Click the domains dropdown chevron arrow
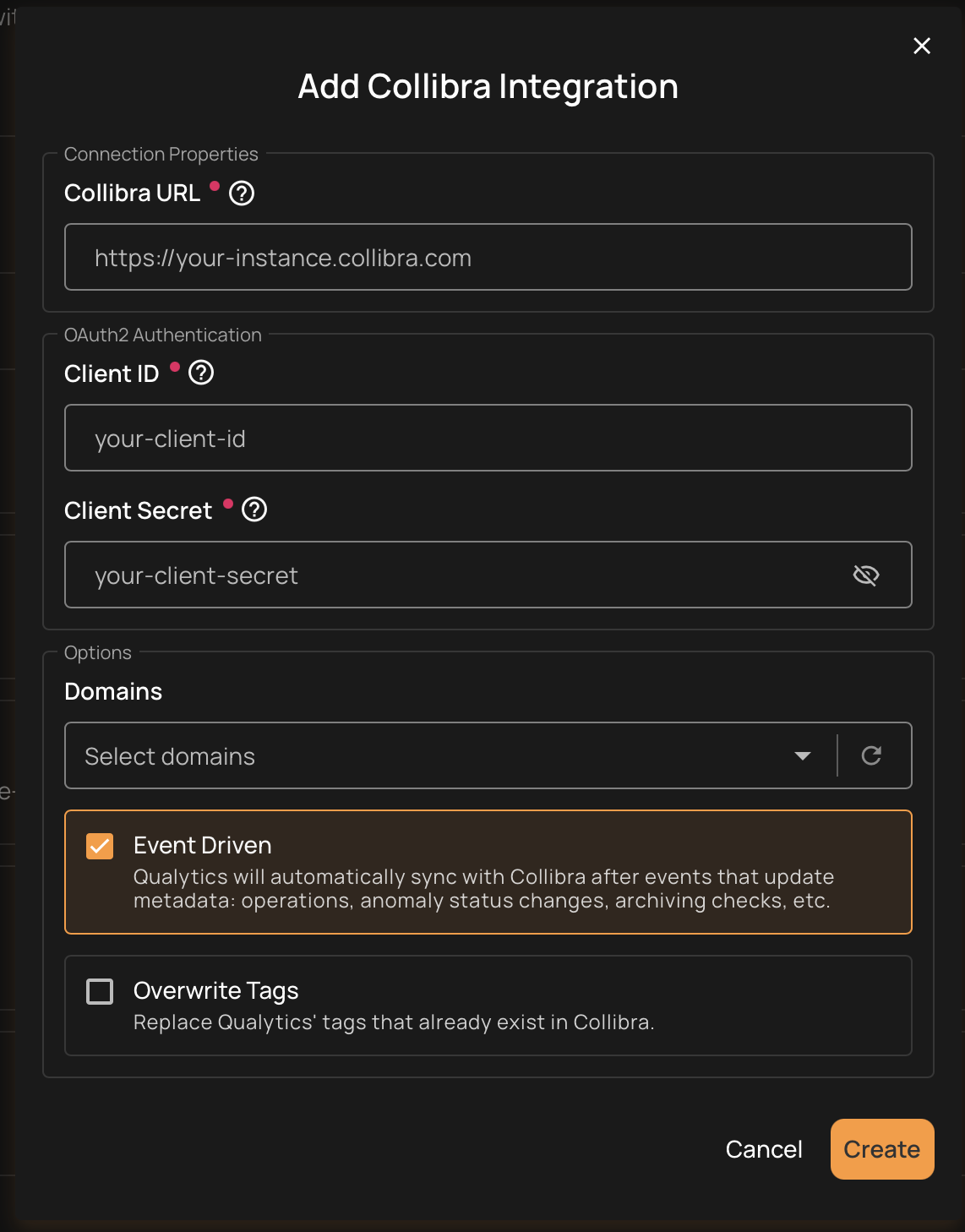 point(801,755)
